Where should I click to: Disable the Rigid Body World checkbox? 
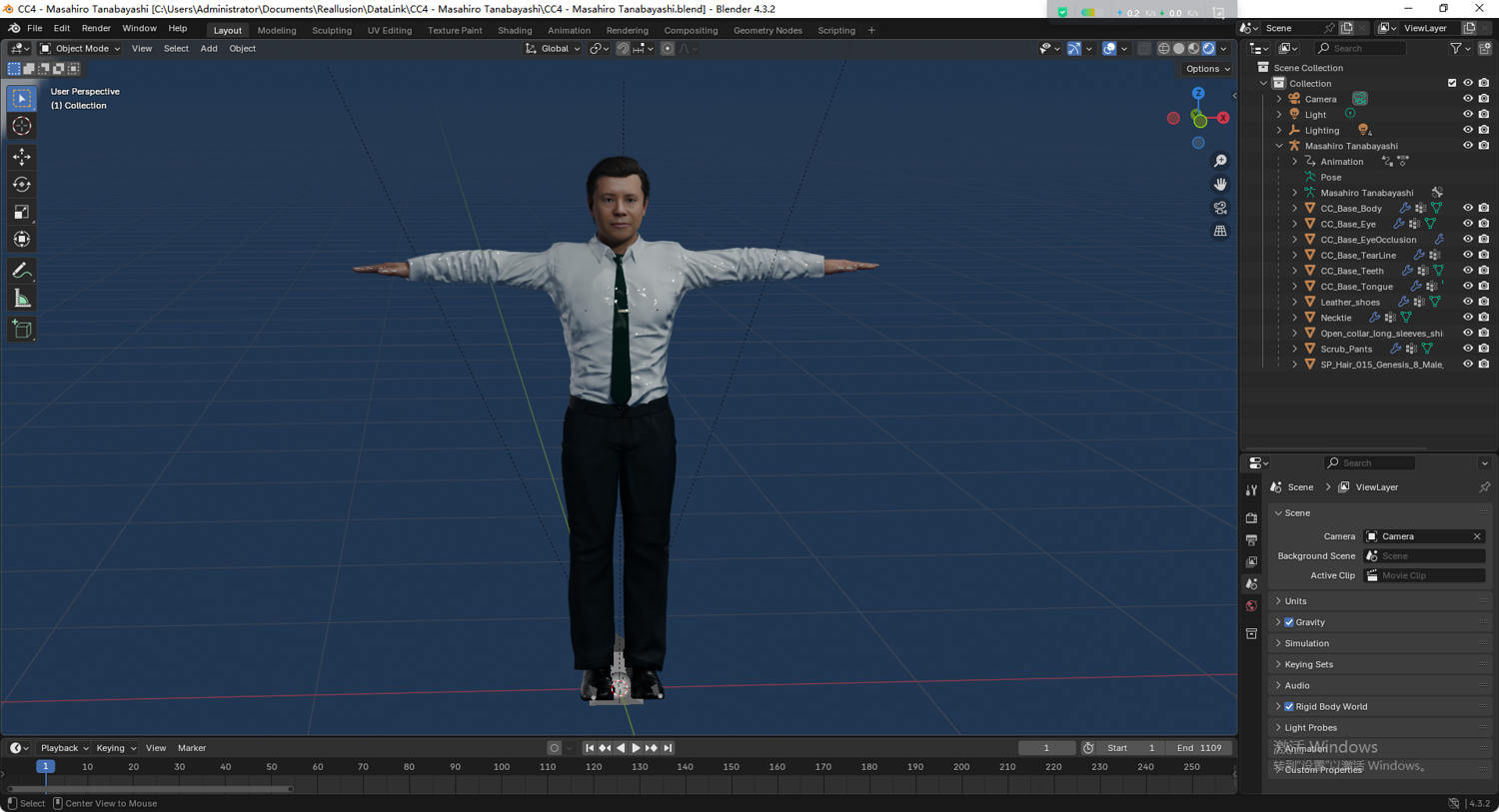pos(1289,707)
